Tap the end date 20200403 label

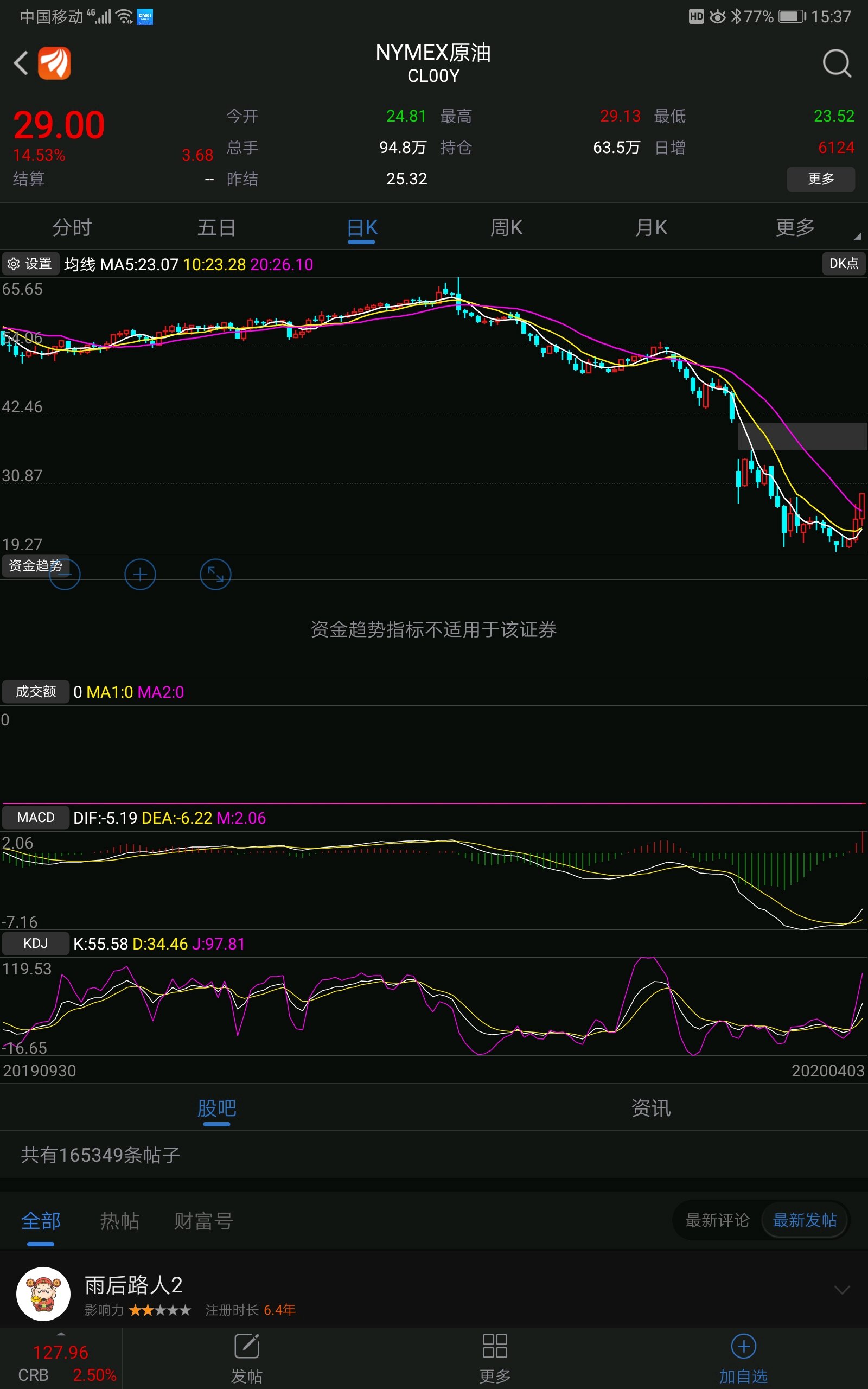[x=828, y=1071]
